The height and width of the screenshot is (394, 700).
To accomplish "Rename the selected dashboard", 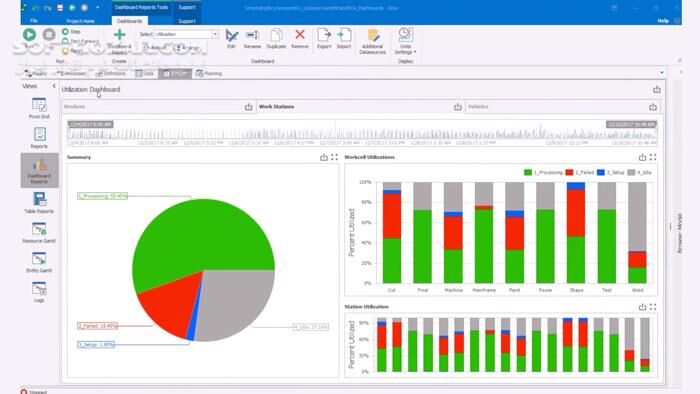I will coord(252,39).
